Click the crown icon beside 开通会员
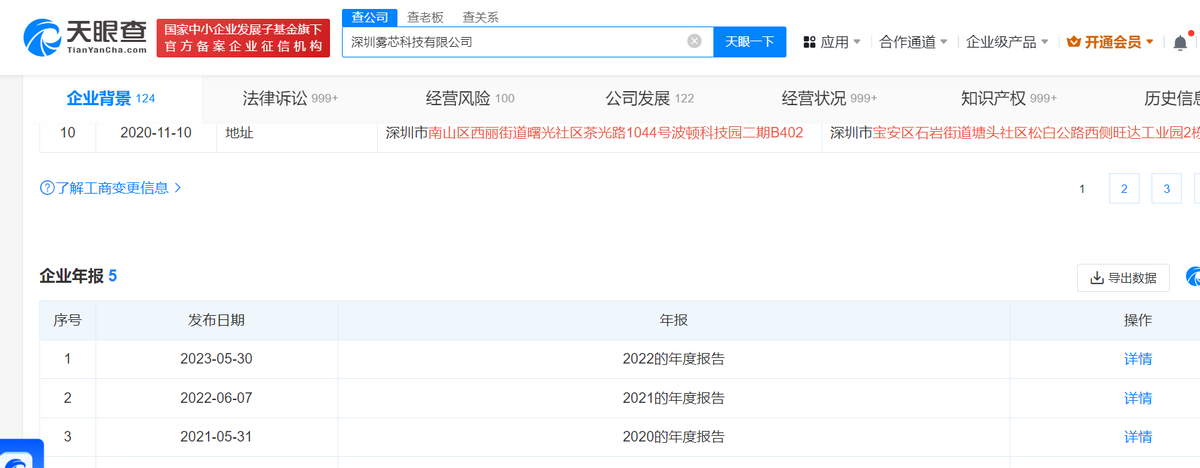The height and width of the screenshot is (468, 1200). coord(1074,42)
